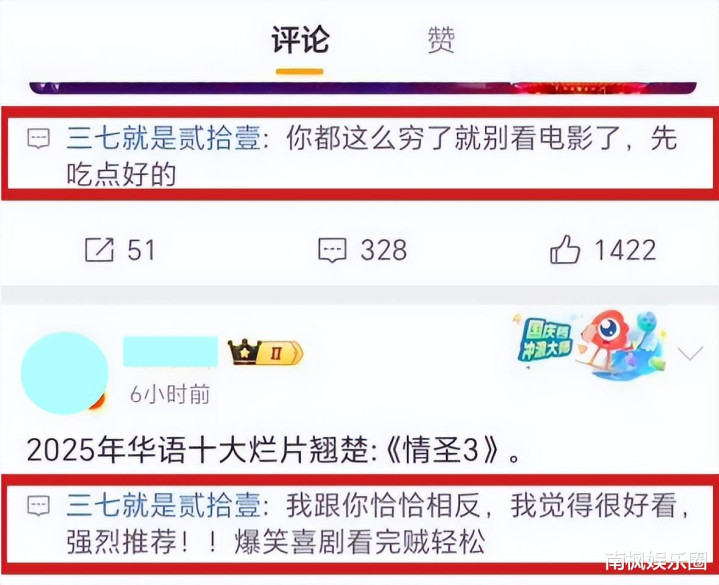Open comments via the bubble icon beside 328

point(332,250)
